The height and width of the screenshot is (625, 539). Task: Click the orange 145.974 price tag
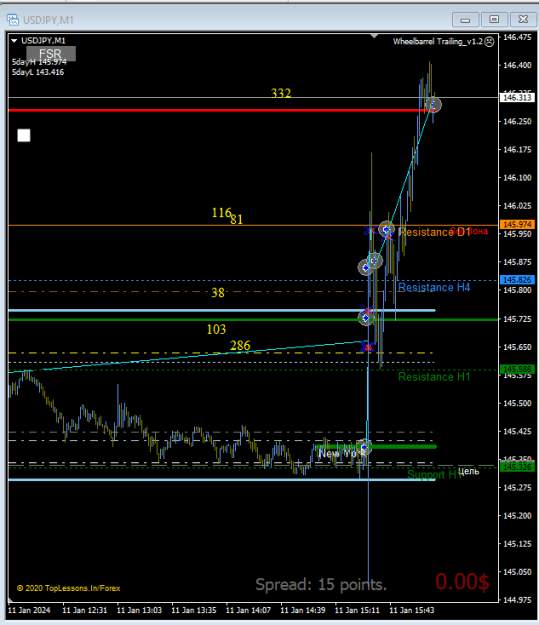click(x=517, y=224)
